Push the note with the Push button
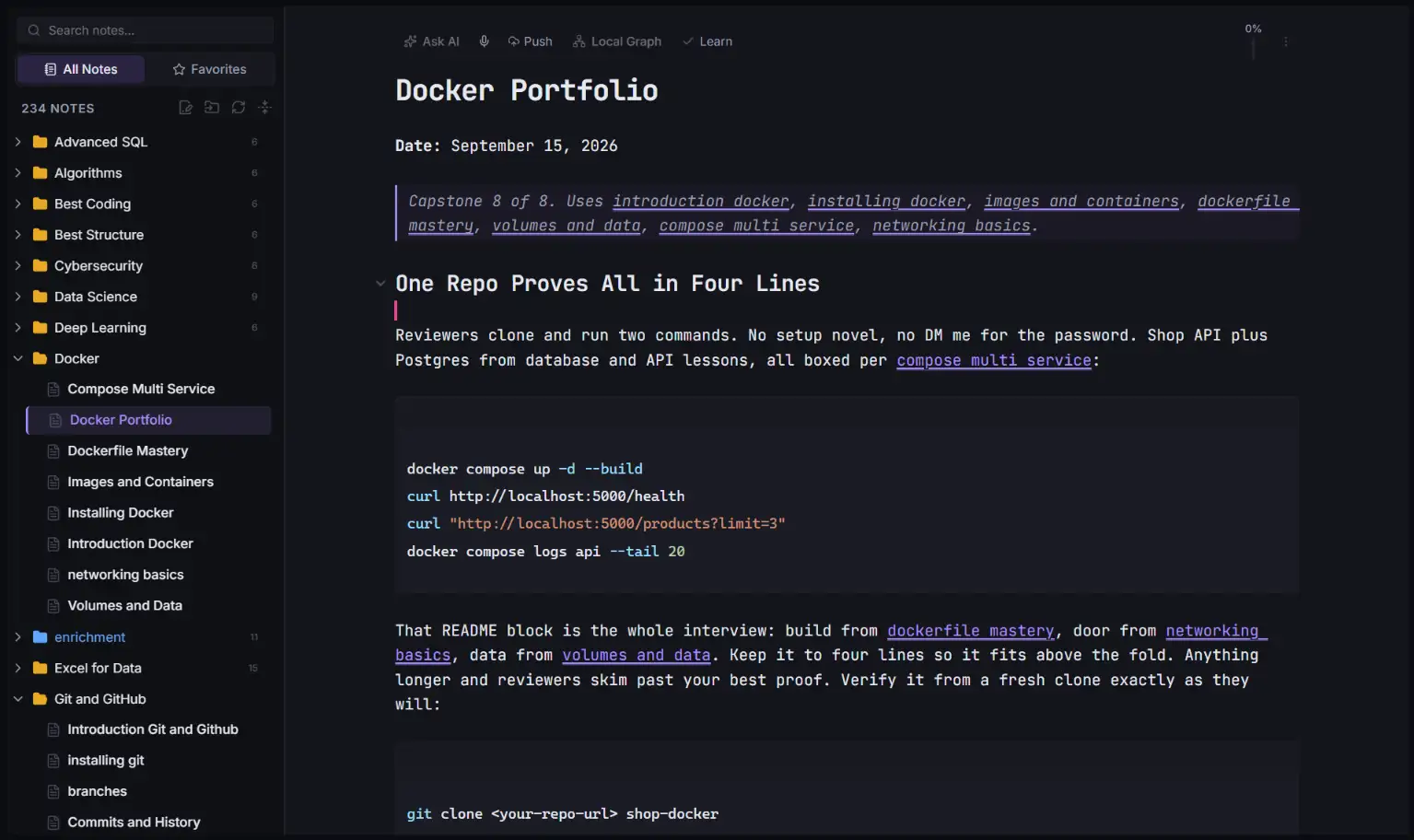Viewport: 1414px width, 840px height. (531, 41)
